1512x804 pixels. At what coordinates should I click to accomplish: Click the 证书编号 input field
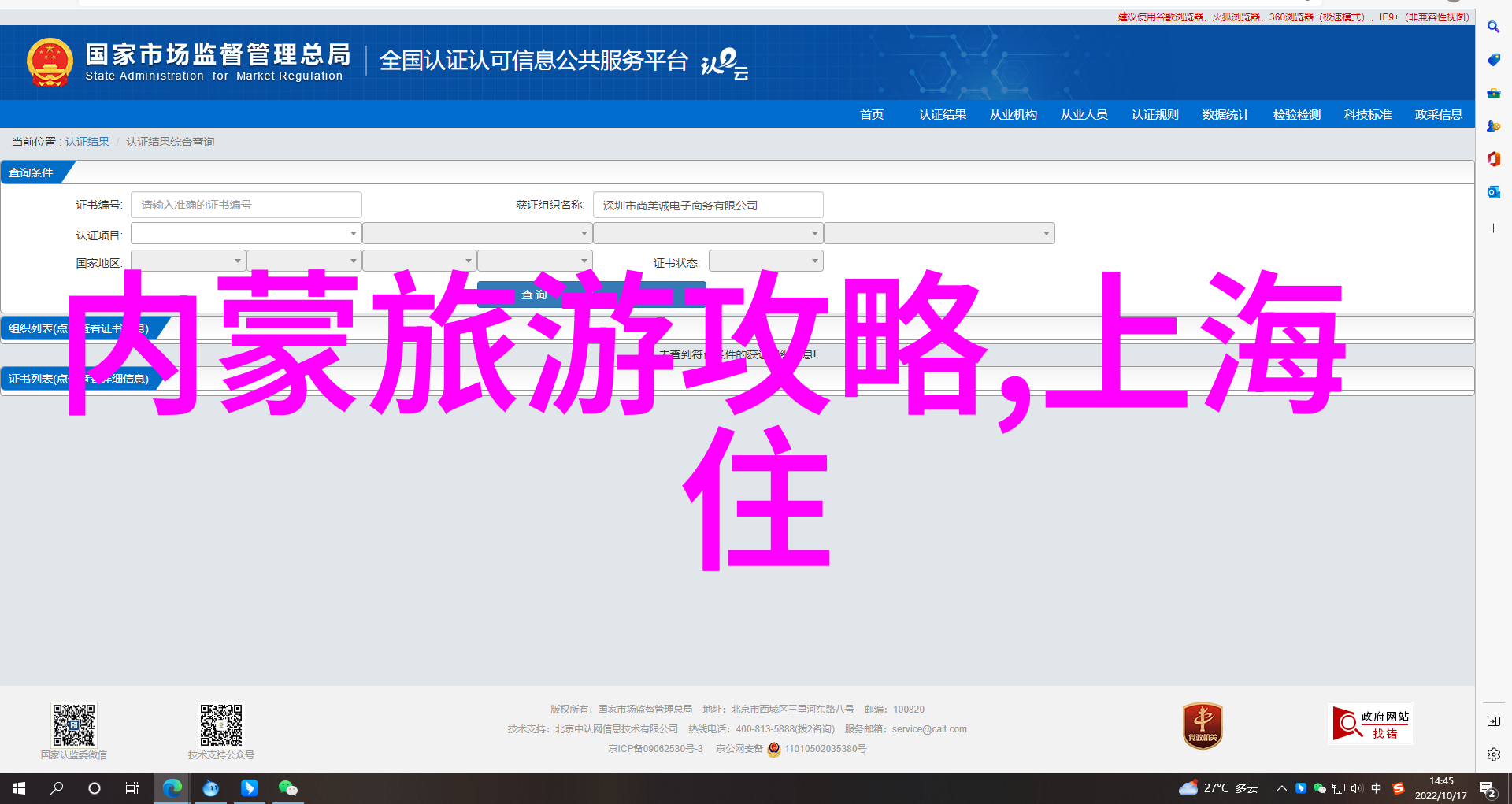[246, 205]
